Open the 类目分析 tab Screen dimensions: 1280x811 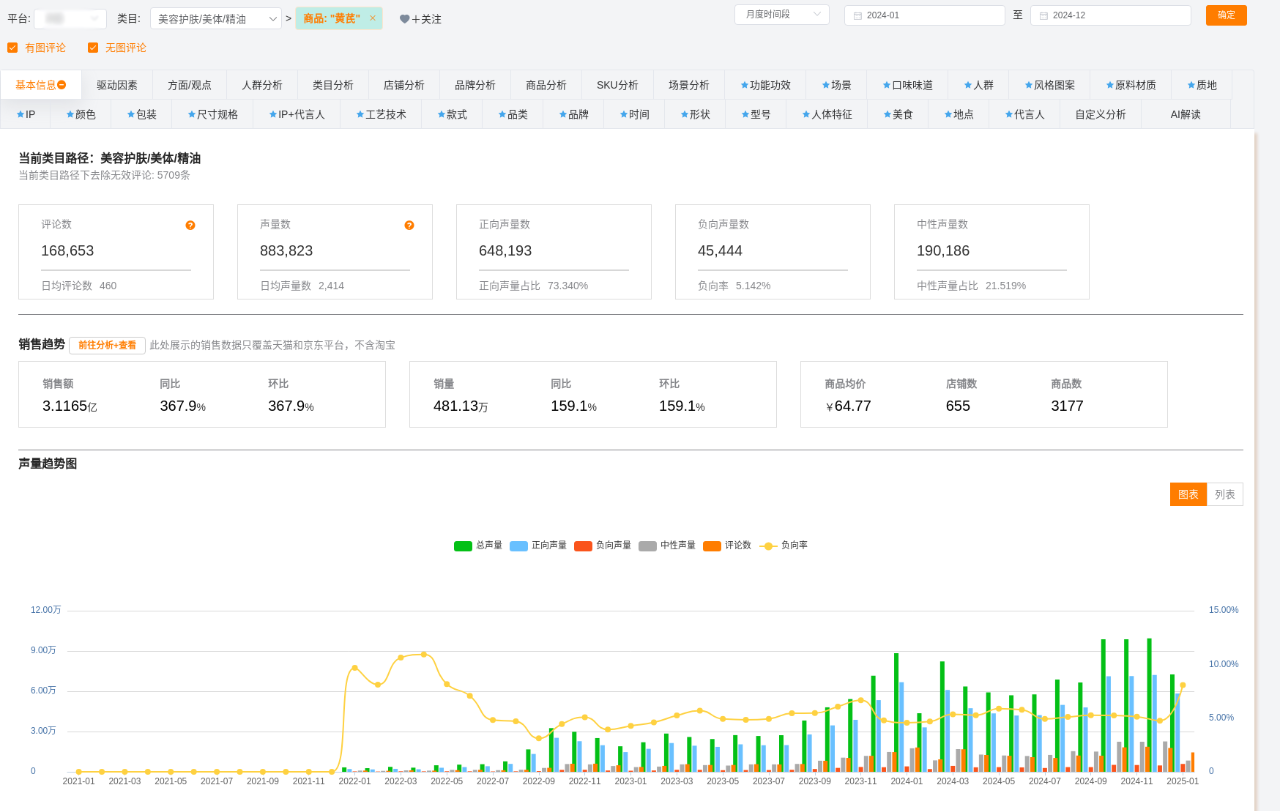point(333,85)
